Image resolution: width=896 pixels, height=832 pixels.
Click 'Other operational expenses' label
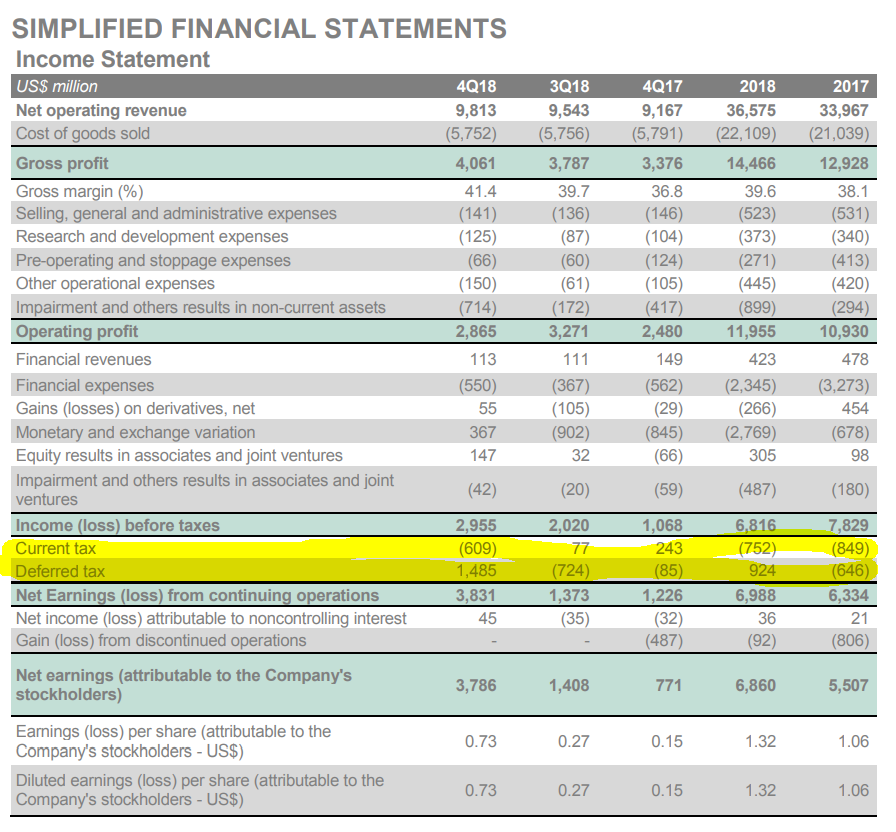(x=115, y=283)
